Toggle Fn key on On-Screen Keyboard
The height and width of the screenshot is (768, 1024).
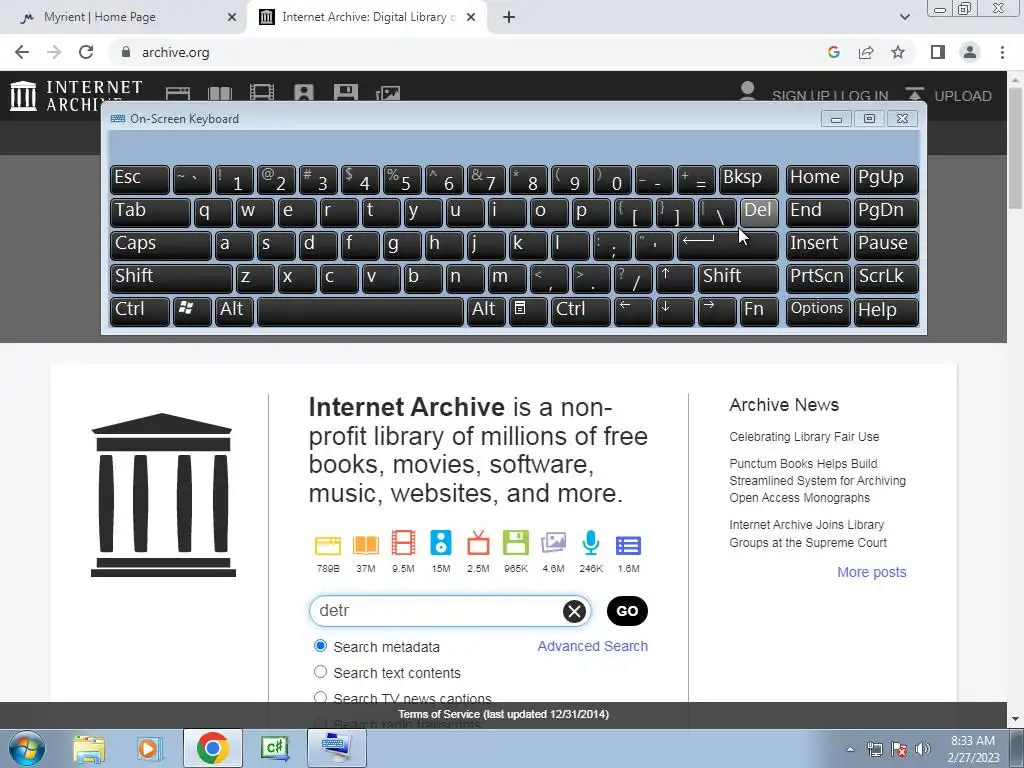760,311
